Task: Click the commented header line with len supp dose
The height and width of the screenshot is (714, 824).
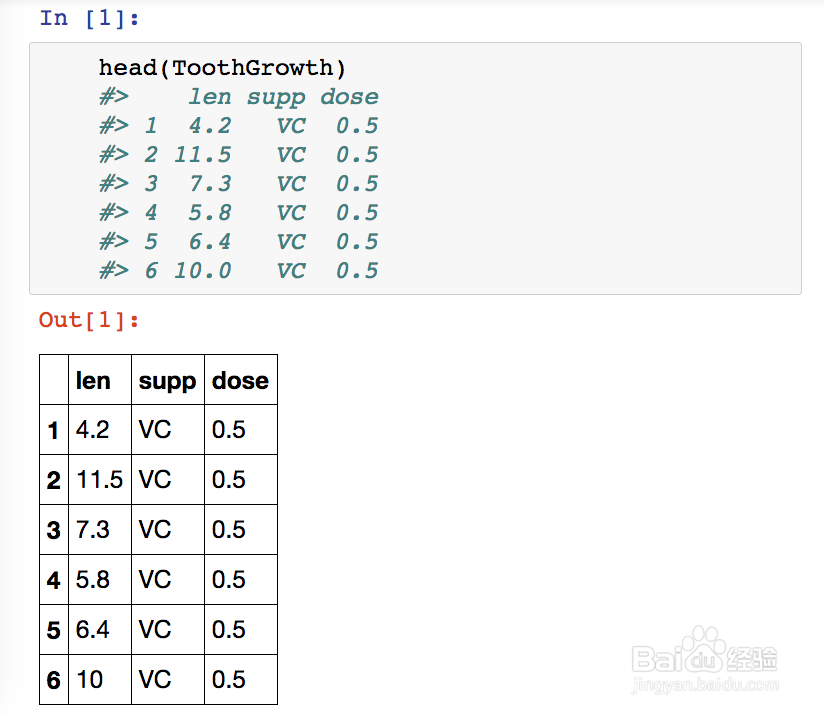Action: tap(238, 97)
